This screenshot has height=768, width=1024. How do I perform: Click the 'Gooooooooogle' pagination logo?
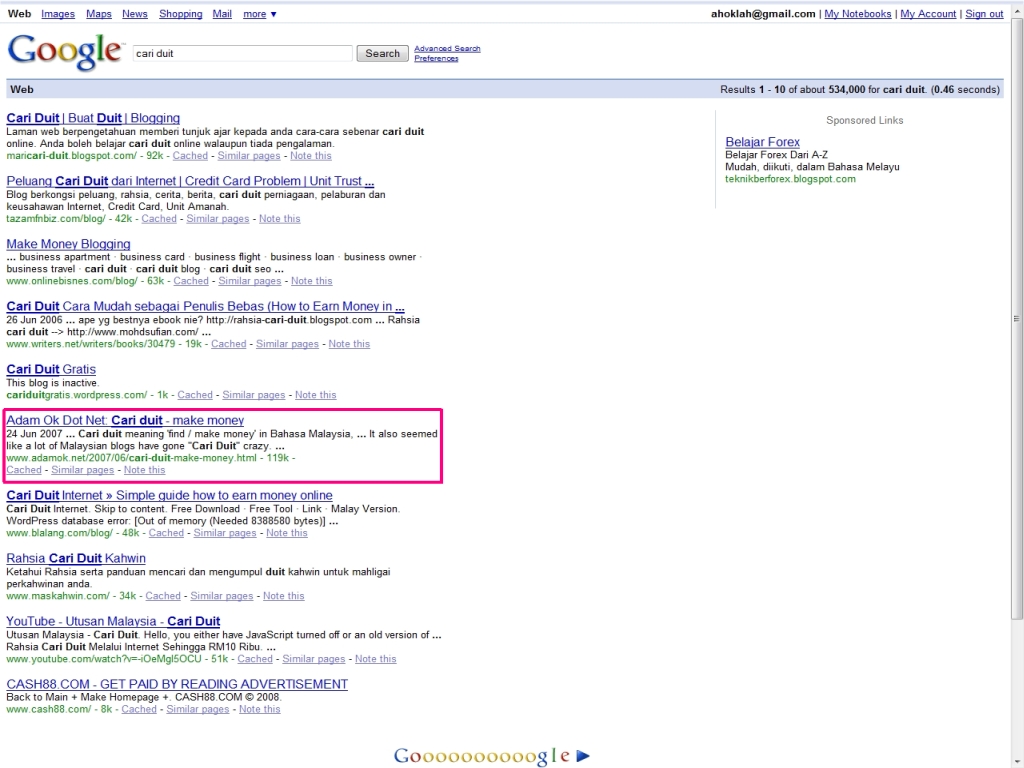click(482, 756)
